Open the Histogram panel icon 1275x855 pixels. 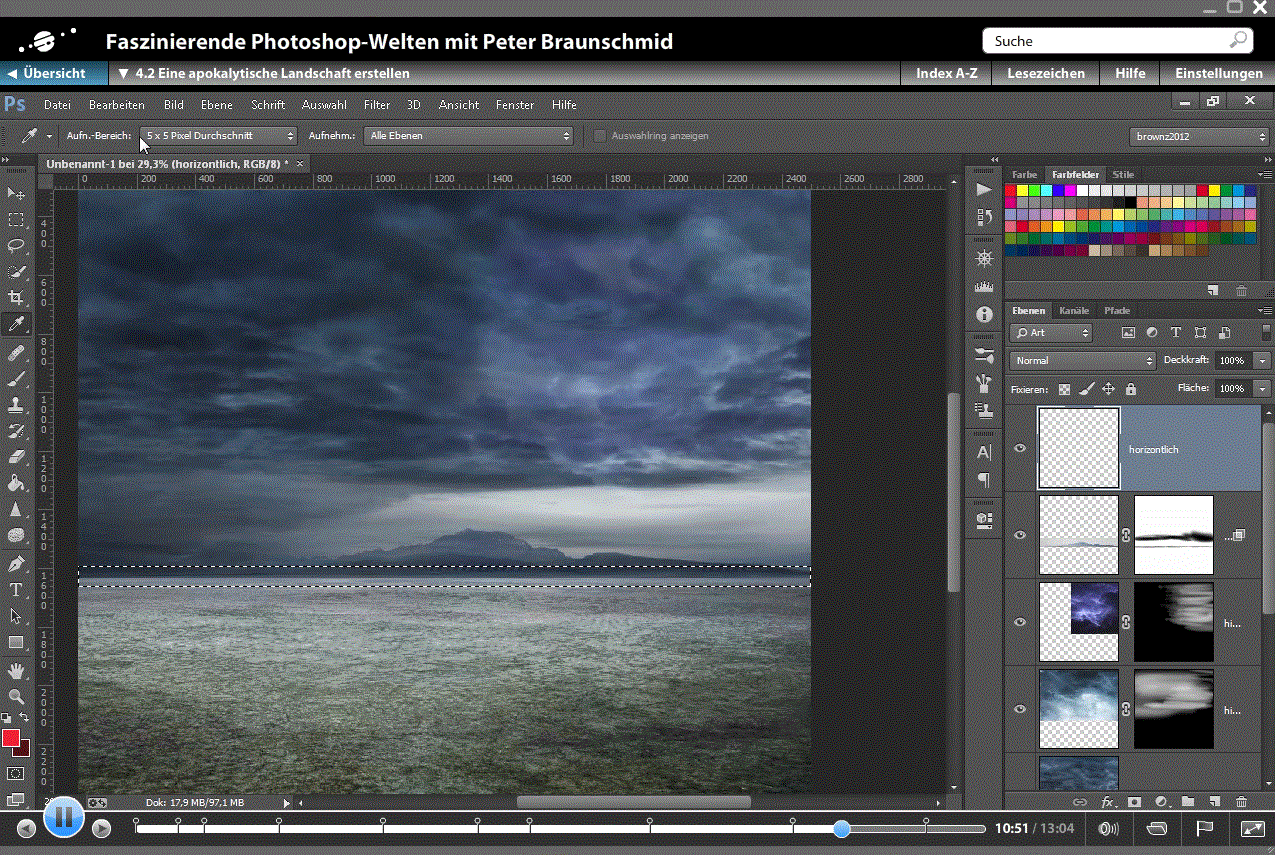coord(984,287)
